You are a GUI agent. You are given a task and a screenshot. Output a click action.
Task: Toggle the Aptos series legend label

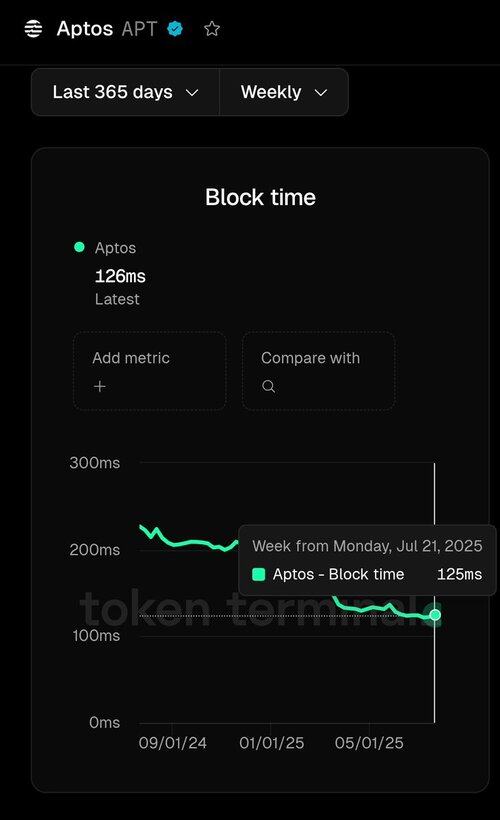[115, 248]
